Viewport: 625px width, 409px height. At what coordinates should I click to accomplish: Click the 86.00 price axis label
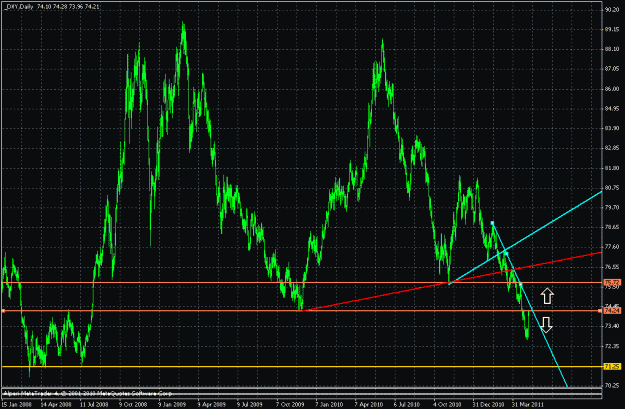612,89
